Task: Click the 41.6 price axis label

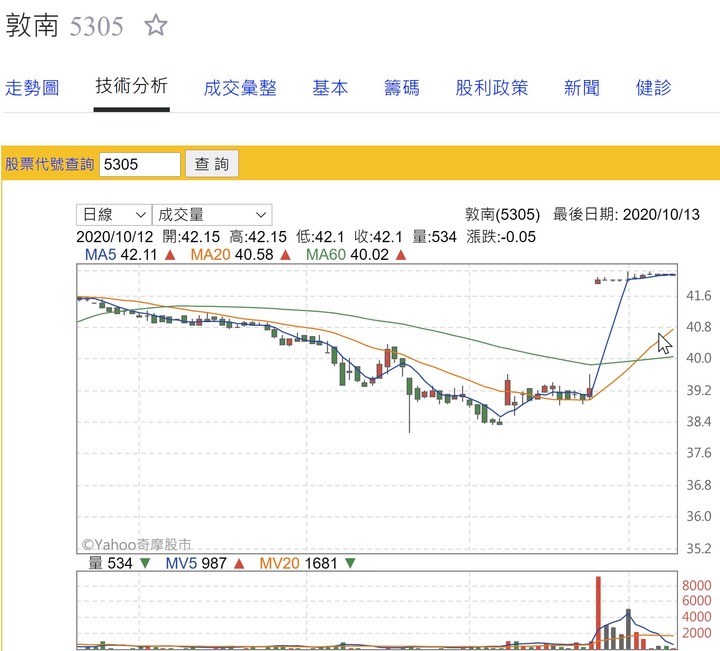Action: pyautogui.click(x=698, y=296)
